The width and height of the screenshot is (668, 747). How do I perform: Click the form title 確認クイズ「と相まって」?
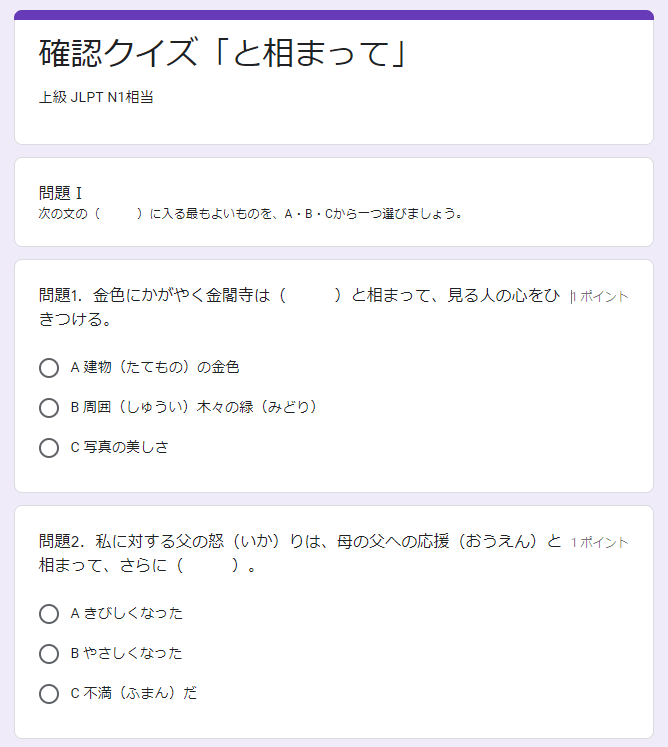tap(223, 53)
